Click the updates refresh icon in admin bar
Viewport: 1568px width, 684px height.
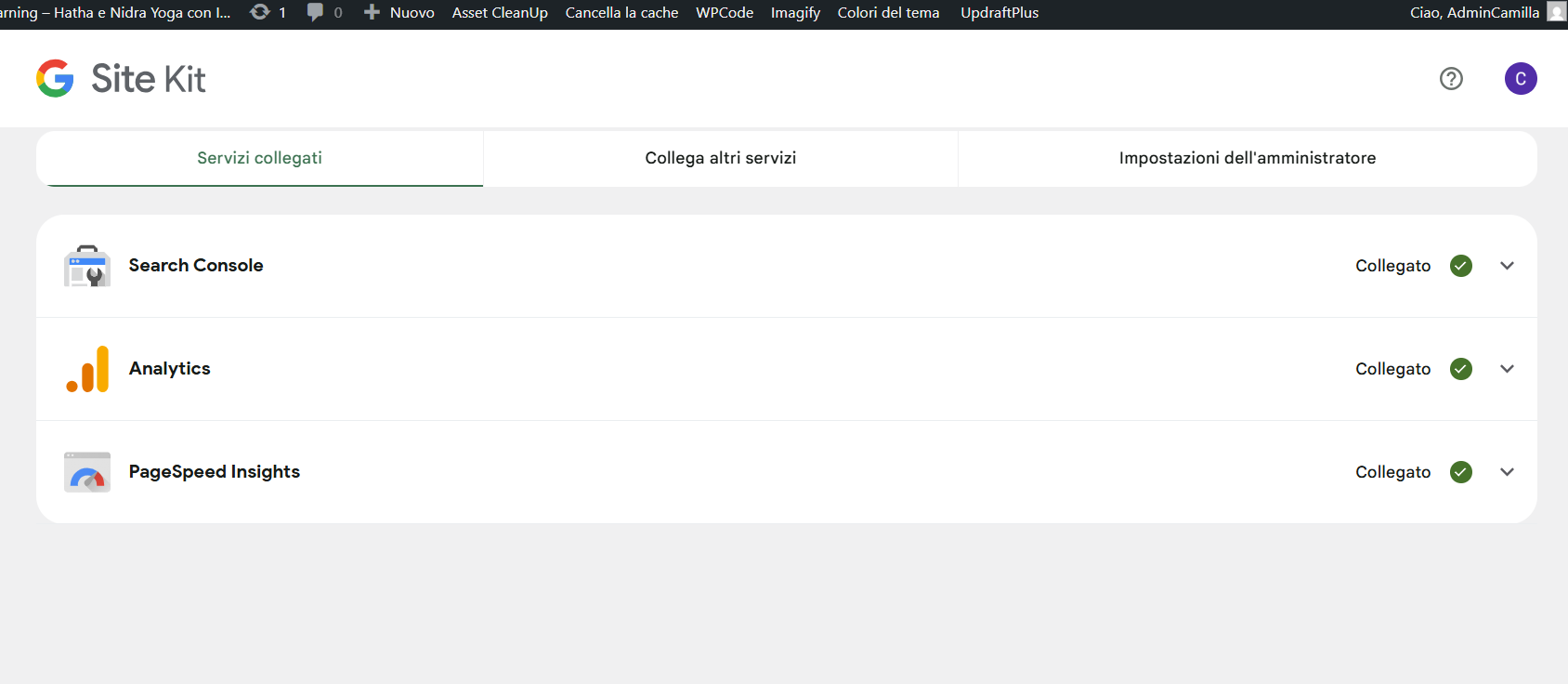coord(260,12)
